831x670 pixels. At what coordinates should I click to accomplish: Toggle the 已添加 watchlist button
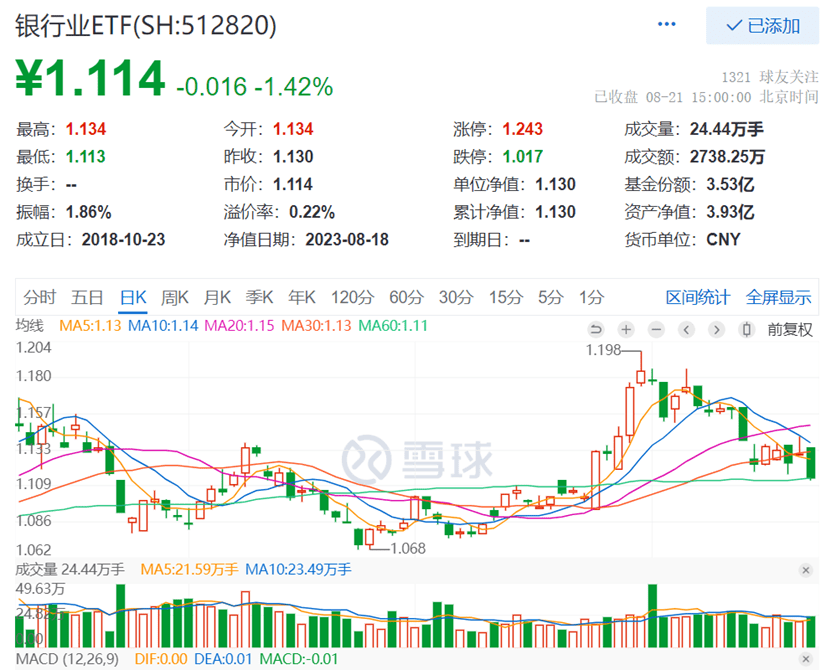tap(762, 26)
